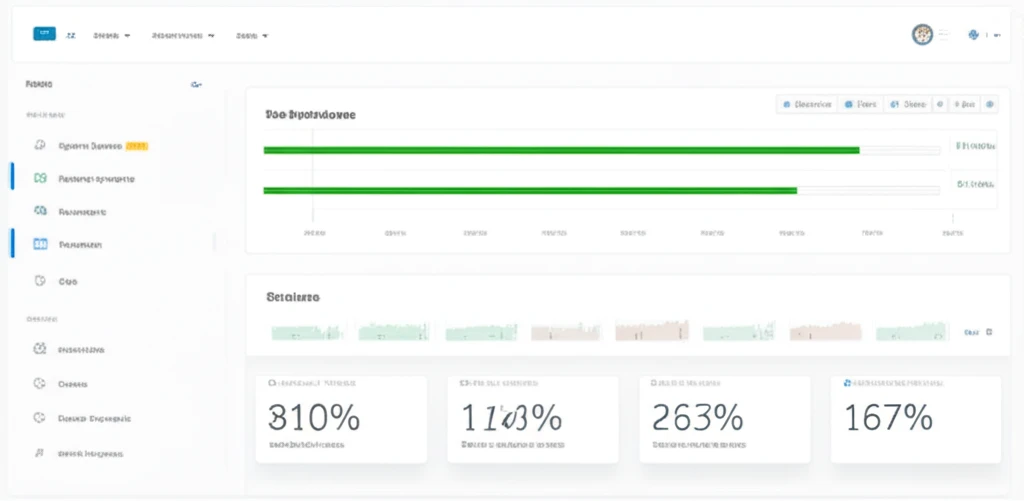Click the blue icon right of avatar
Image resolution: width=1024 pixels, height=501 pixels.
[973, 35]
